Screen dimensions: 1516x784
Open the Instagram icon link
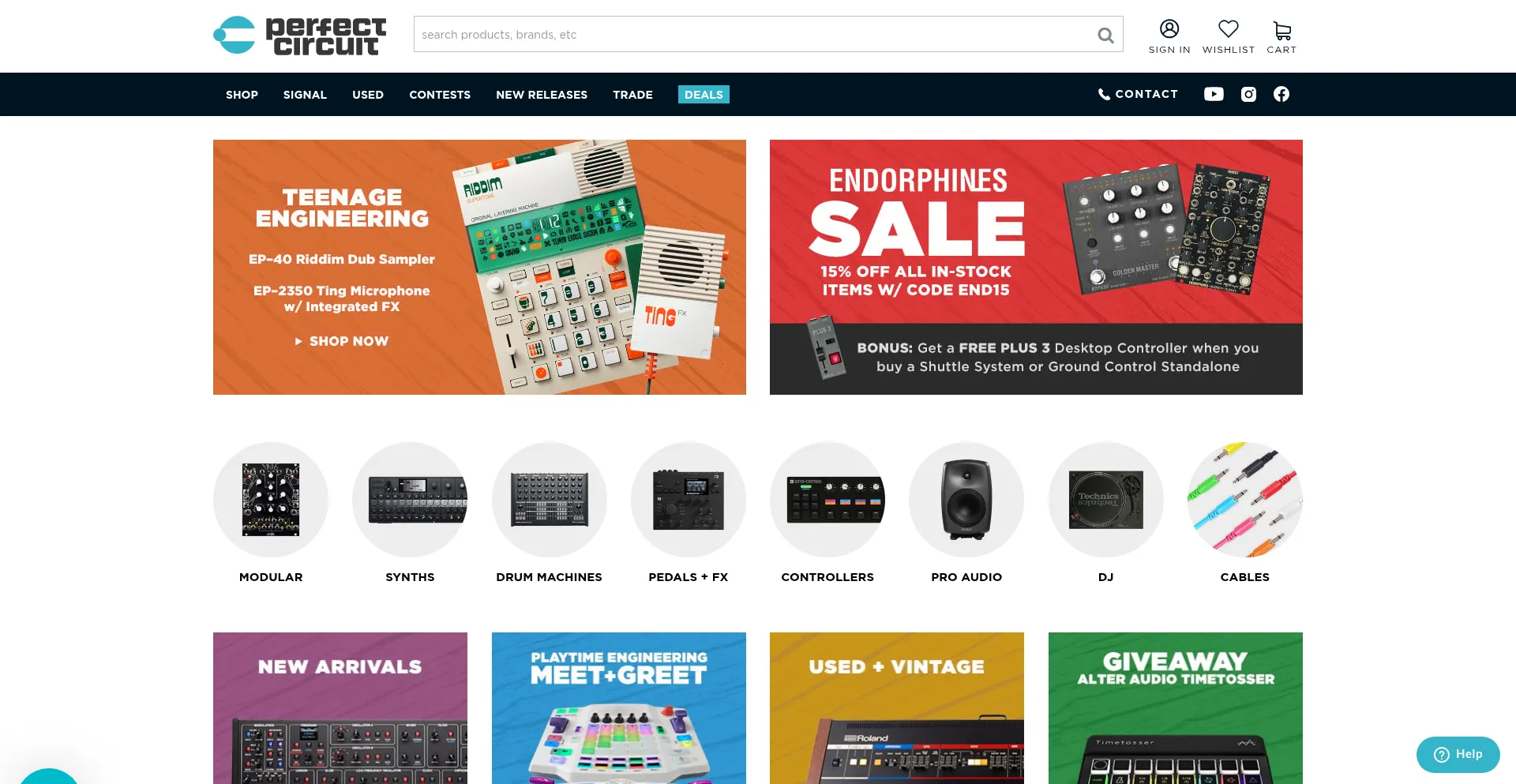coord(1248,94)
